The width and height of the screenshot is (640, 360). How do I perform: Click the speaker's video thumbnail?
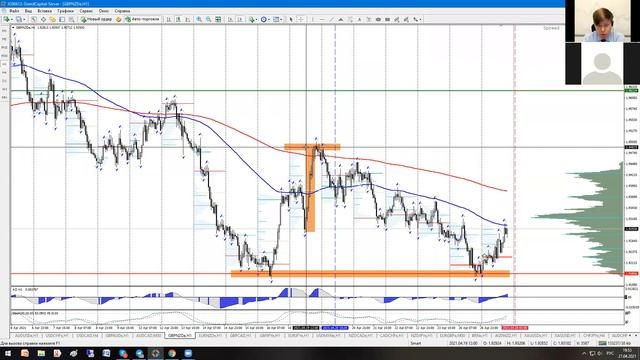point(602,21)
